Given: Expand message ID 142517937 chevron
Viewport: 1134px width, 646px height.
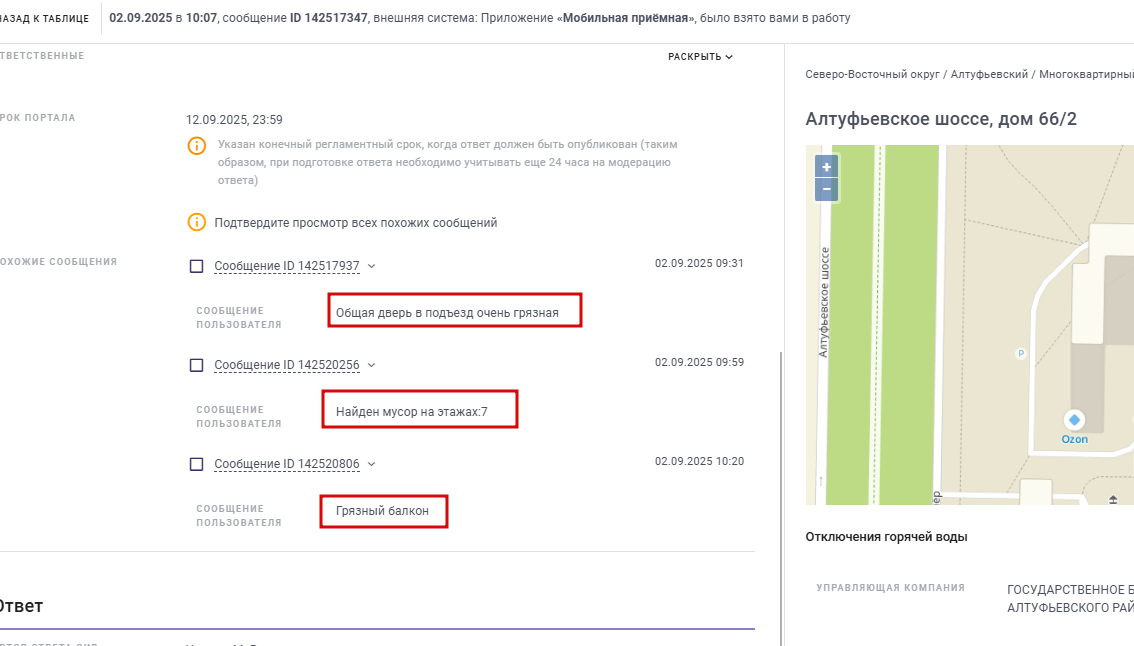Looking at the screenshot, I should 372,266.
